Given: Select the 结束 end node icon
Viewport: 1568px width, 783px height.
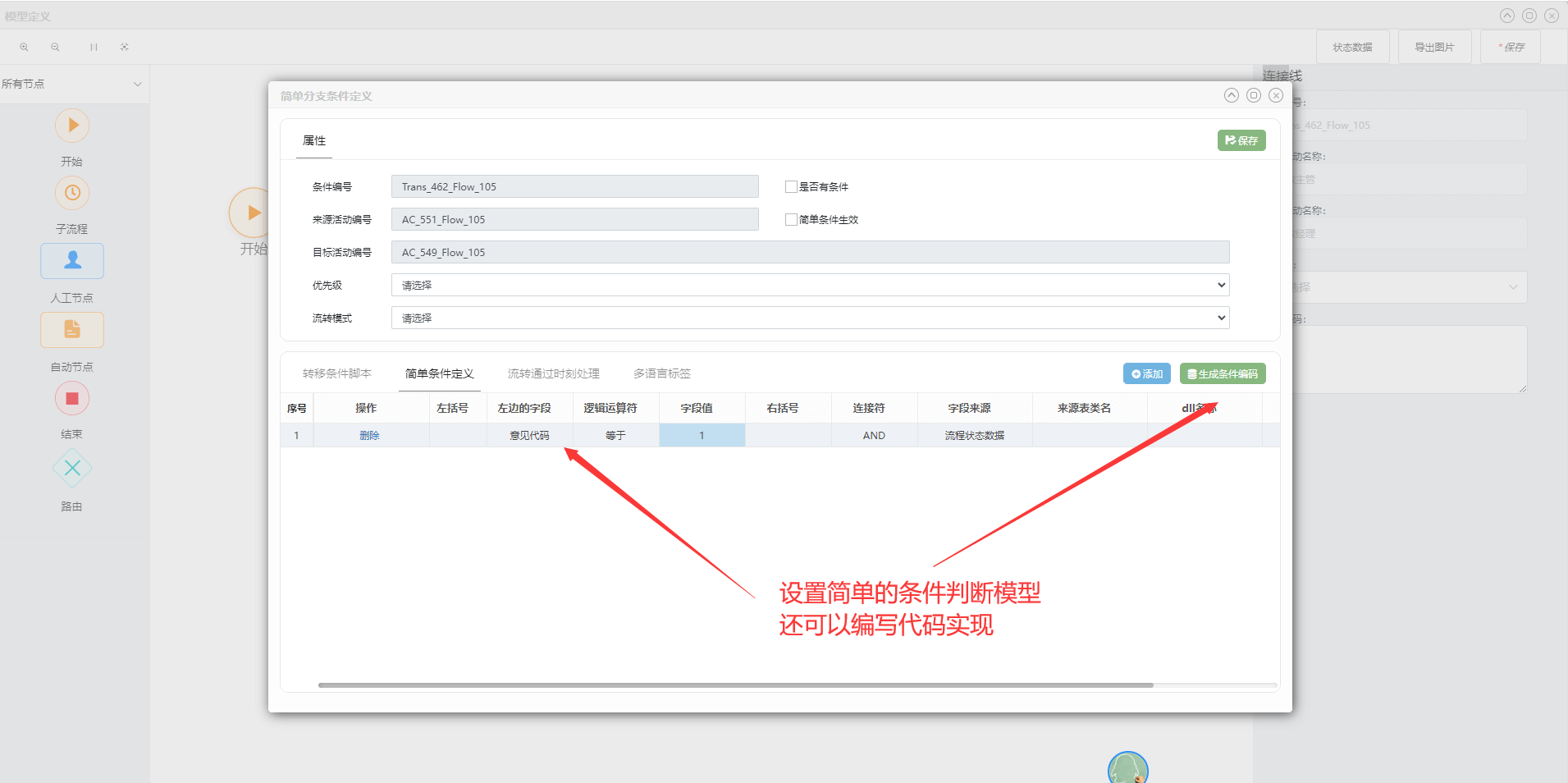Looking at the screenshot, I should [72, 399].
